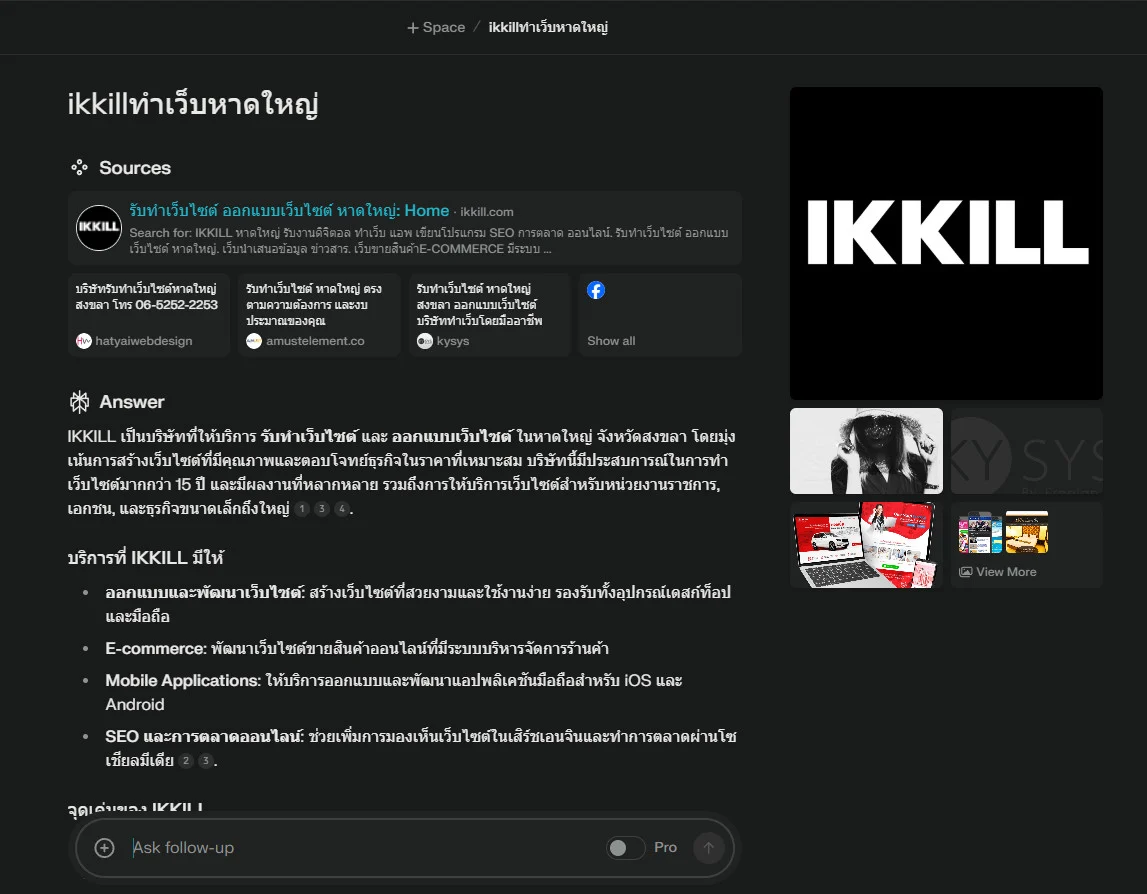Click citation number 4 in first paragraph

click(342, 509)
